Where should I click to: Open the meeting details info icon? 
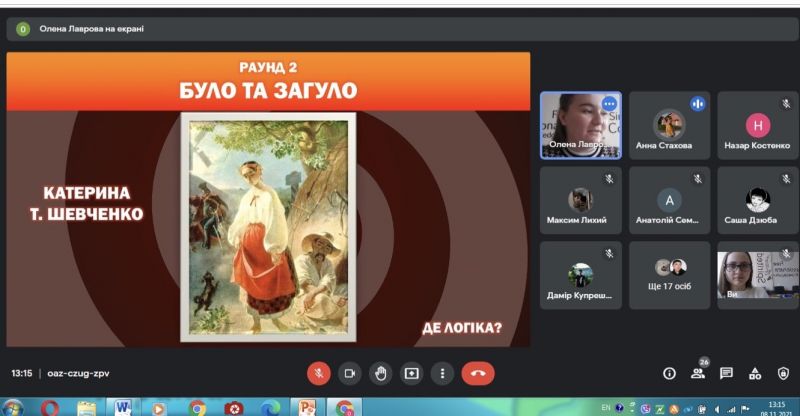point(669,374)
